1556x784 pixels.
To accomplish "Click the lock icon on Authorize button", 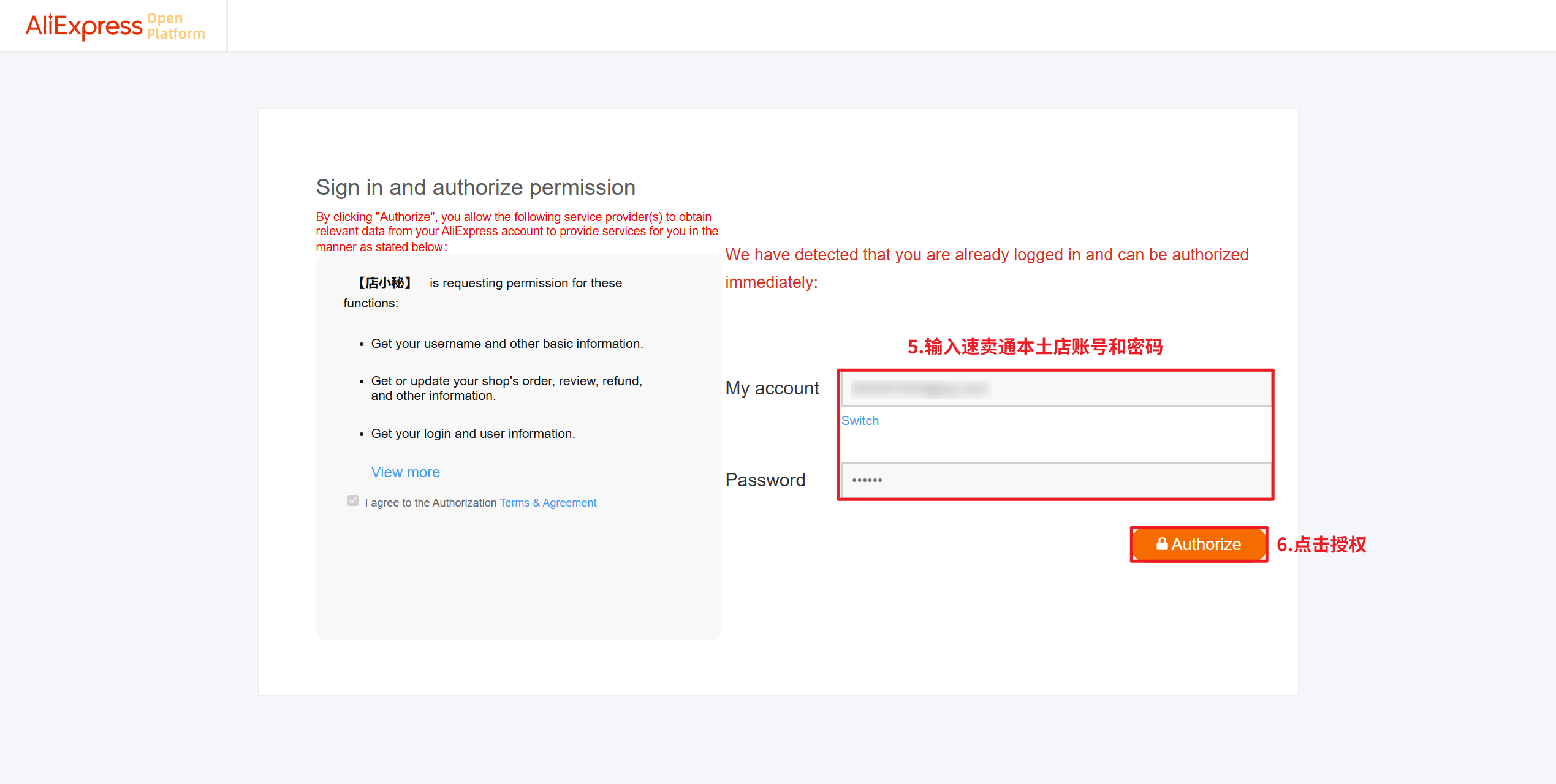I will 1161,543.
